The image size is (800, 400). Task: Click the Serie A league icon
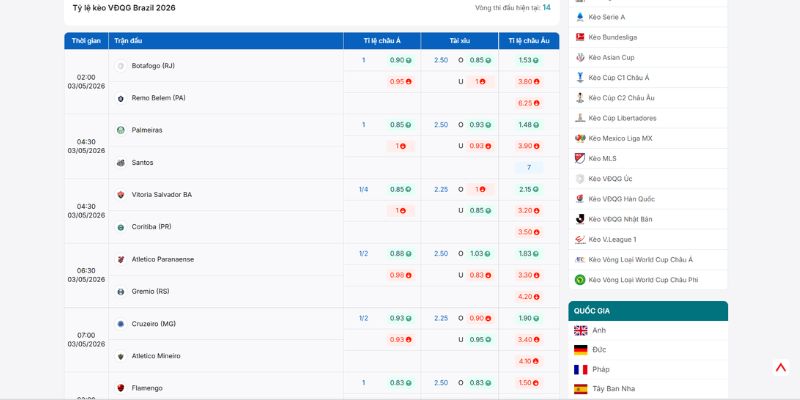[x=580, y=17]
